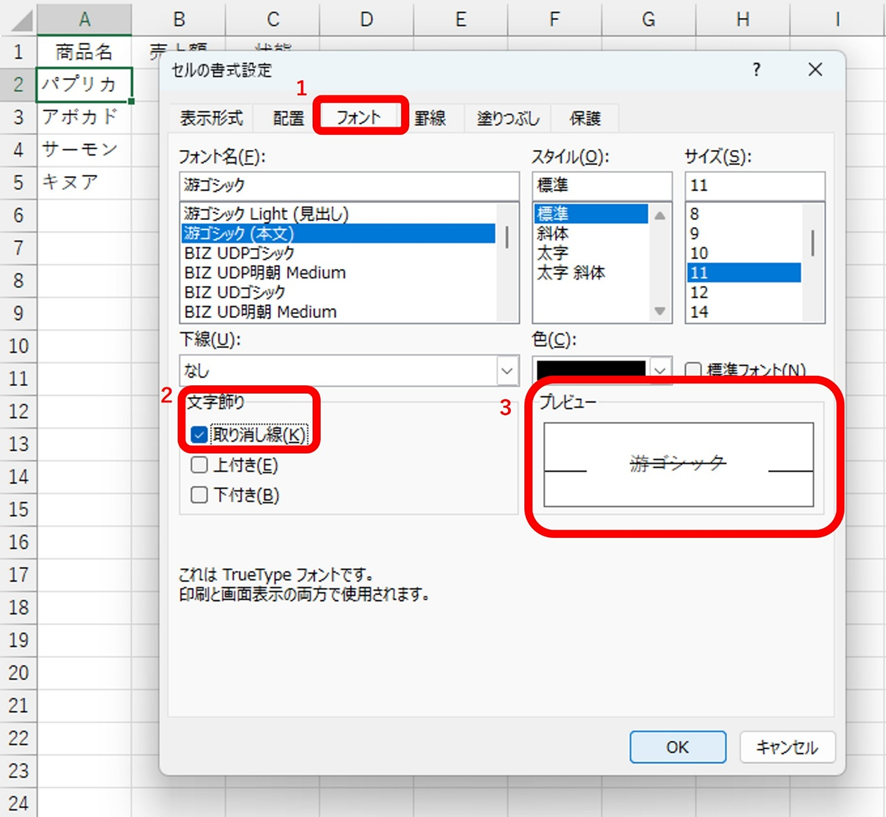Switch to the 配置 tab
Image resolution: width=886 pixels, height=817 pixels.
(x=289, y=118)
